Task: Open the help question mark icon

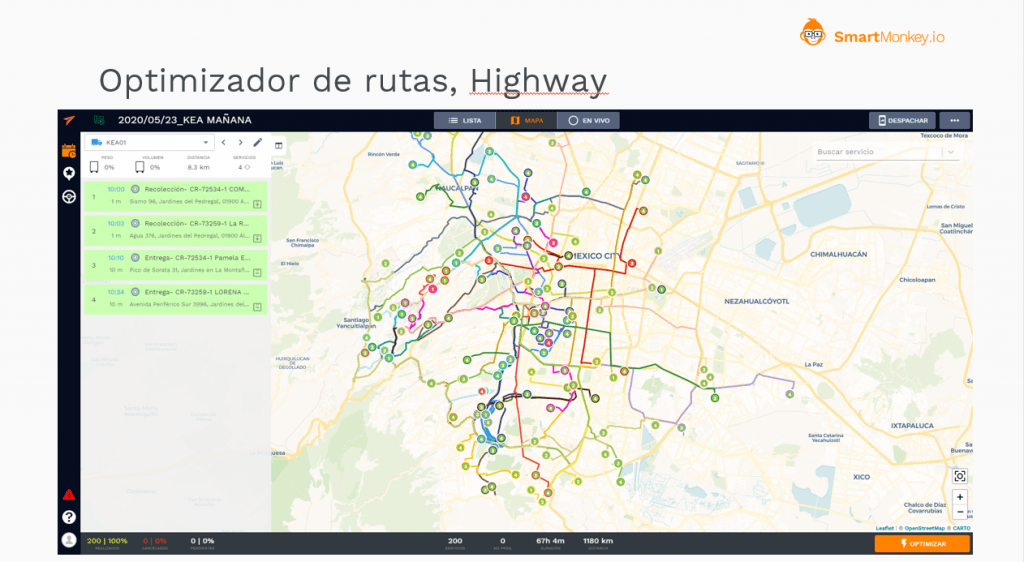Action: 69,517
